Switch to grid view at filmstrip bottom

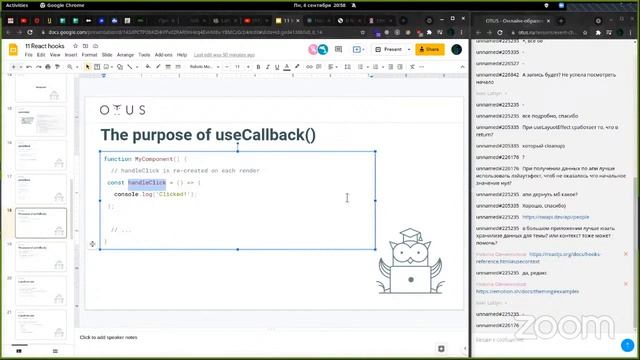(x=55, y=351)
